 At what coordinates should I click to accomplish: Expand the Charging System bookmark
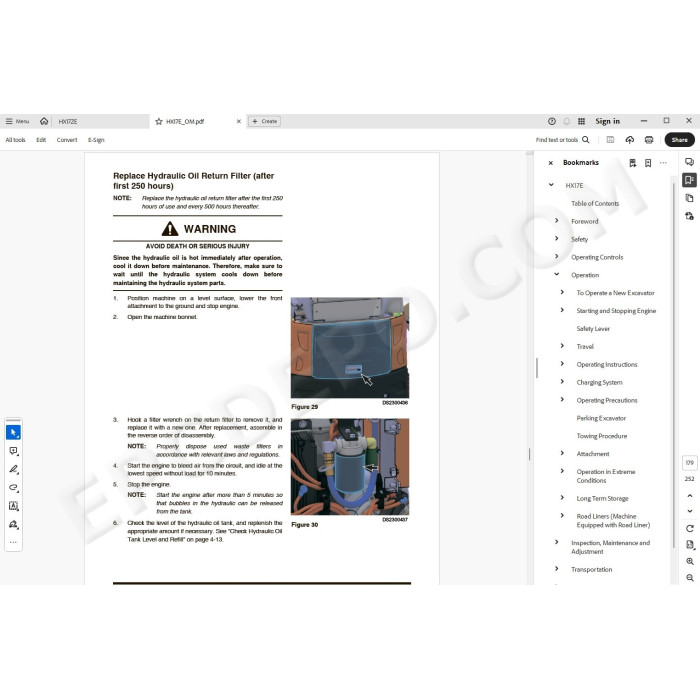tap(562, 381)
